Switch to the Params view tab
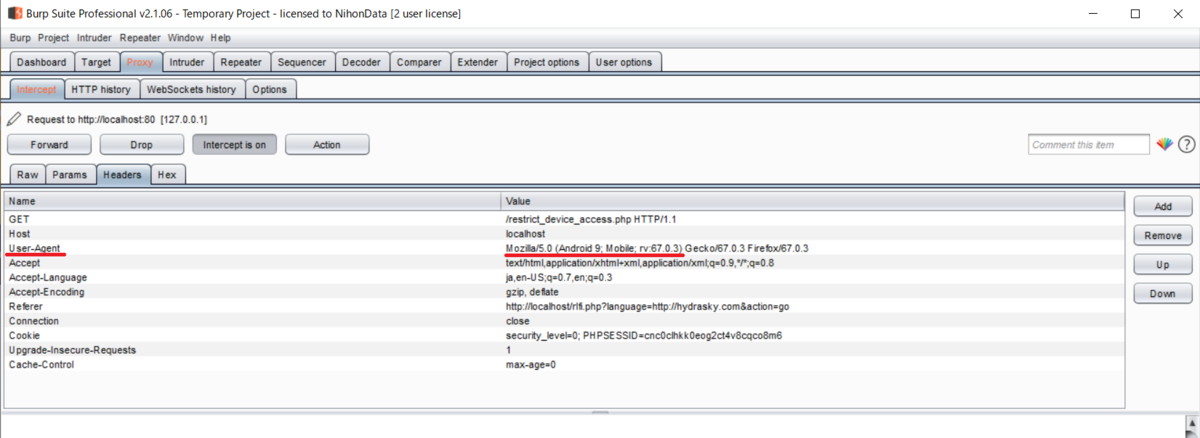1200x438 pixels. (x=70, y=174)
